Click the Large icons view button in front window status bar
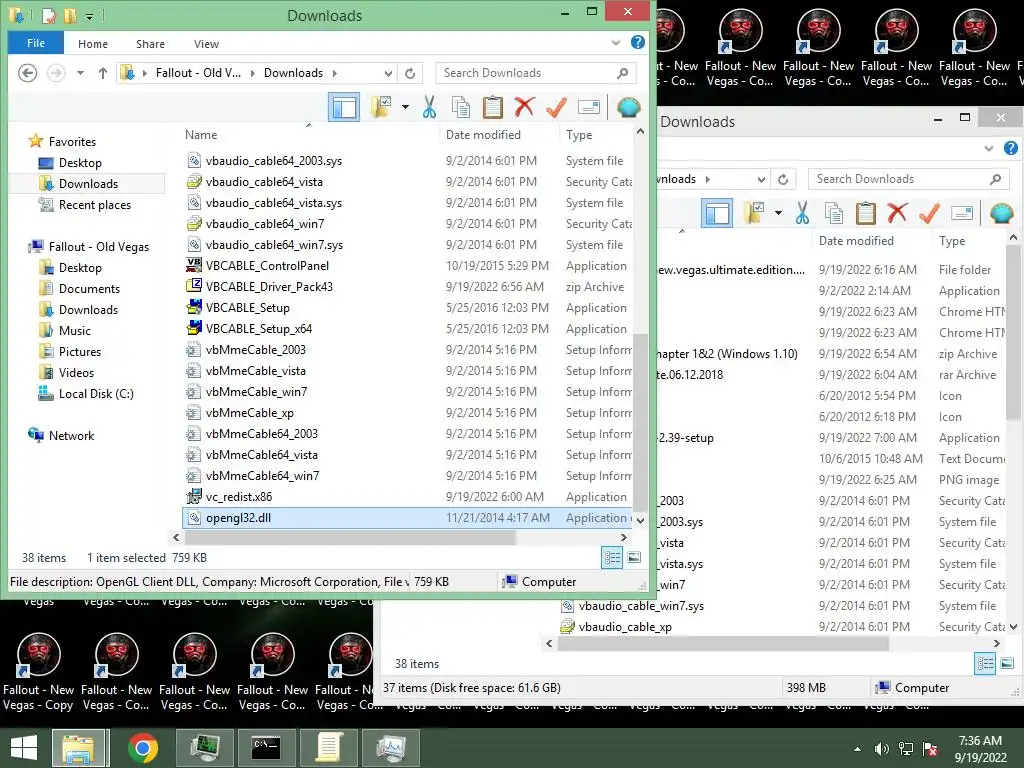The image size is (1024, 768). tap(634, 557)
